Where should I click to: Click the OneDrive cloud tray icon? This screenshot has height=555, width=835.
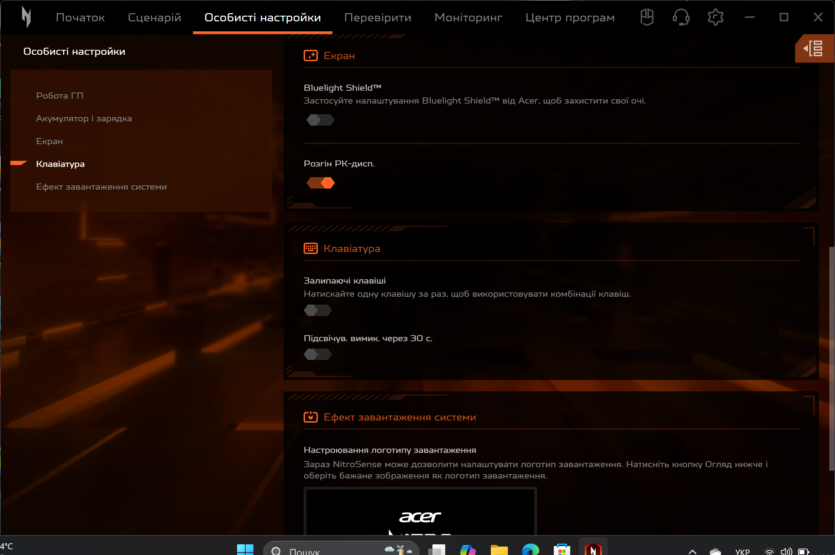715,551
